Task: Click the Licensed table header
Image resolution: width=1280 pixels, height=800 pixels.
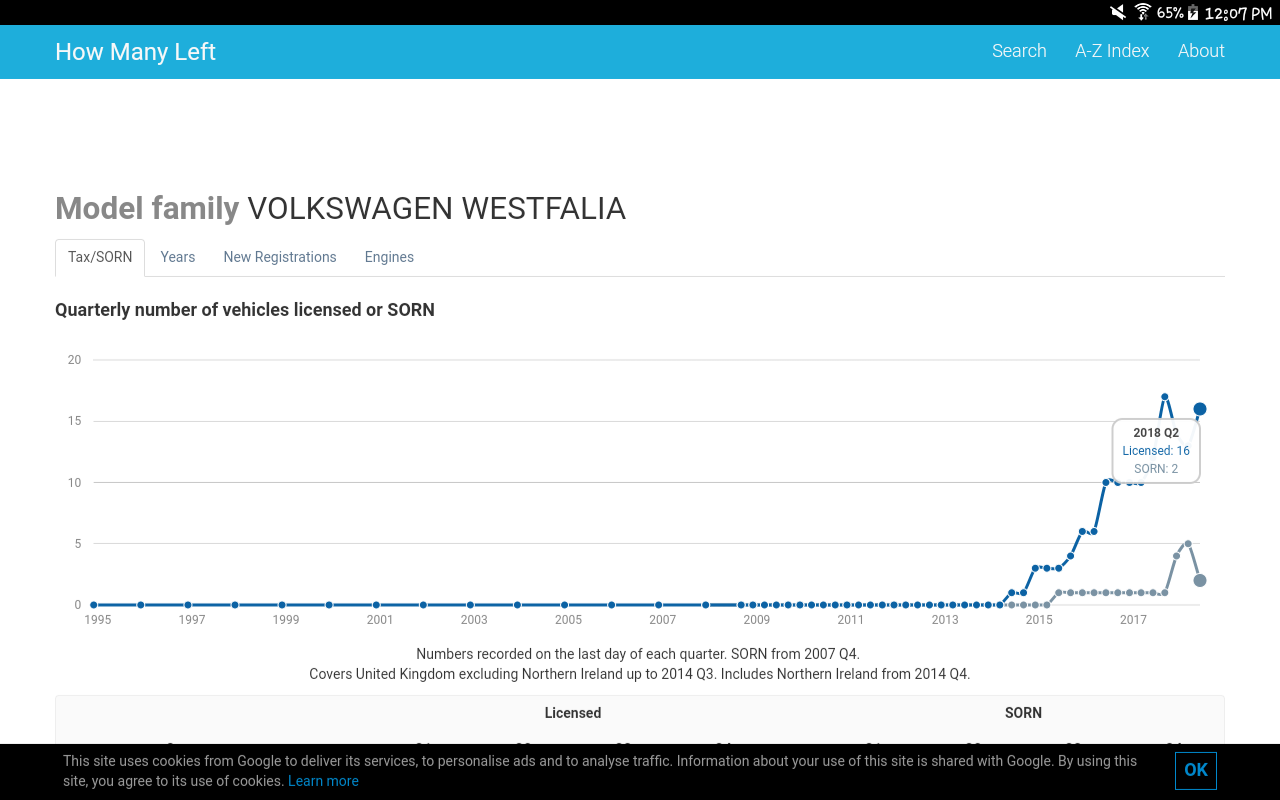Action: point(573,713)
